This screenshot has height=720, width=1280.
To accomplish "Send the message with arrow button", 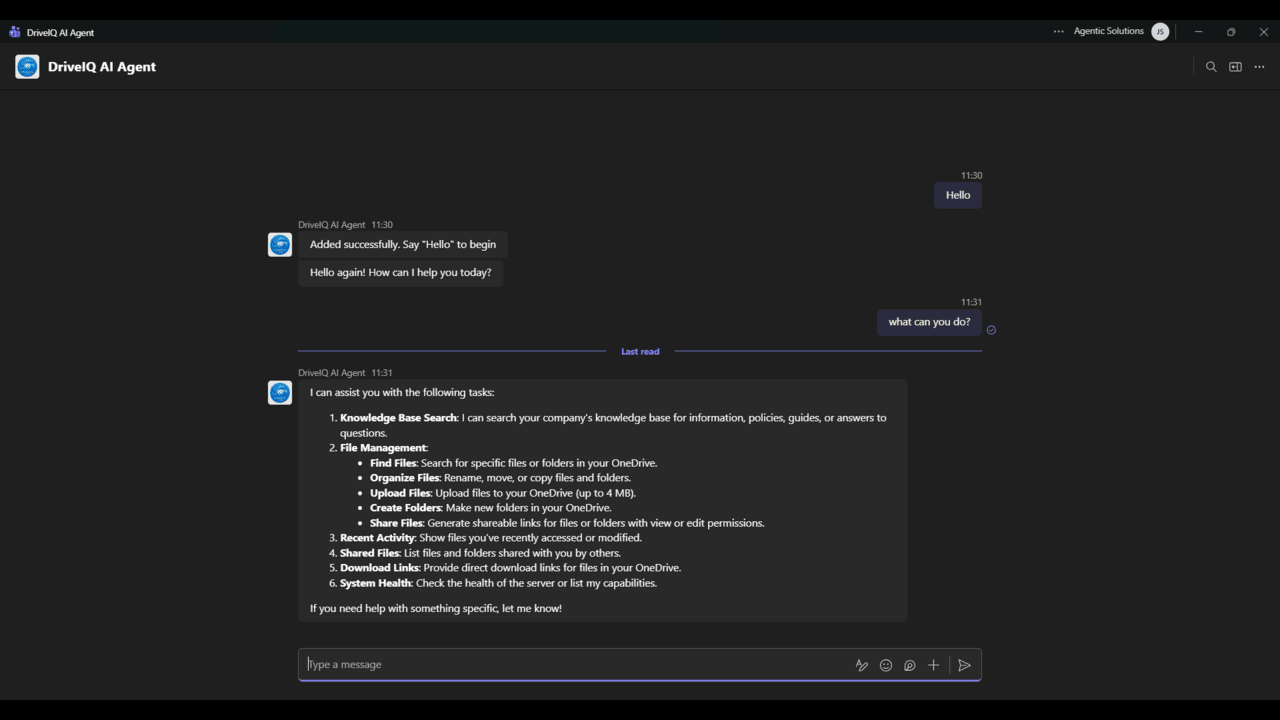I will coord(964,665).
